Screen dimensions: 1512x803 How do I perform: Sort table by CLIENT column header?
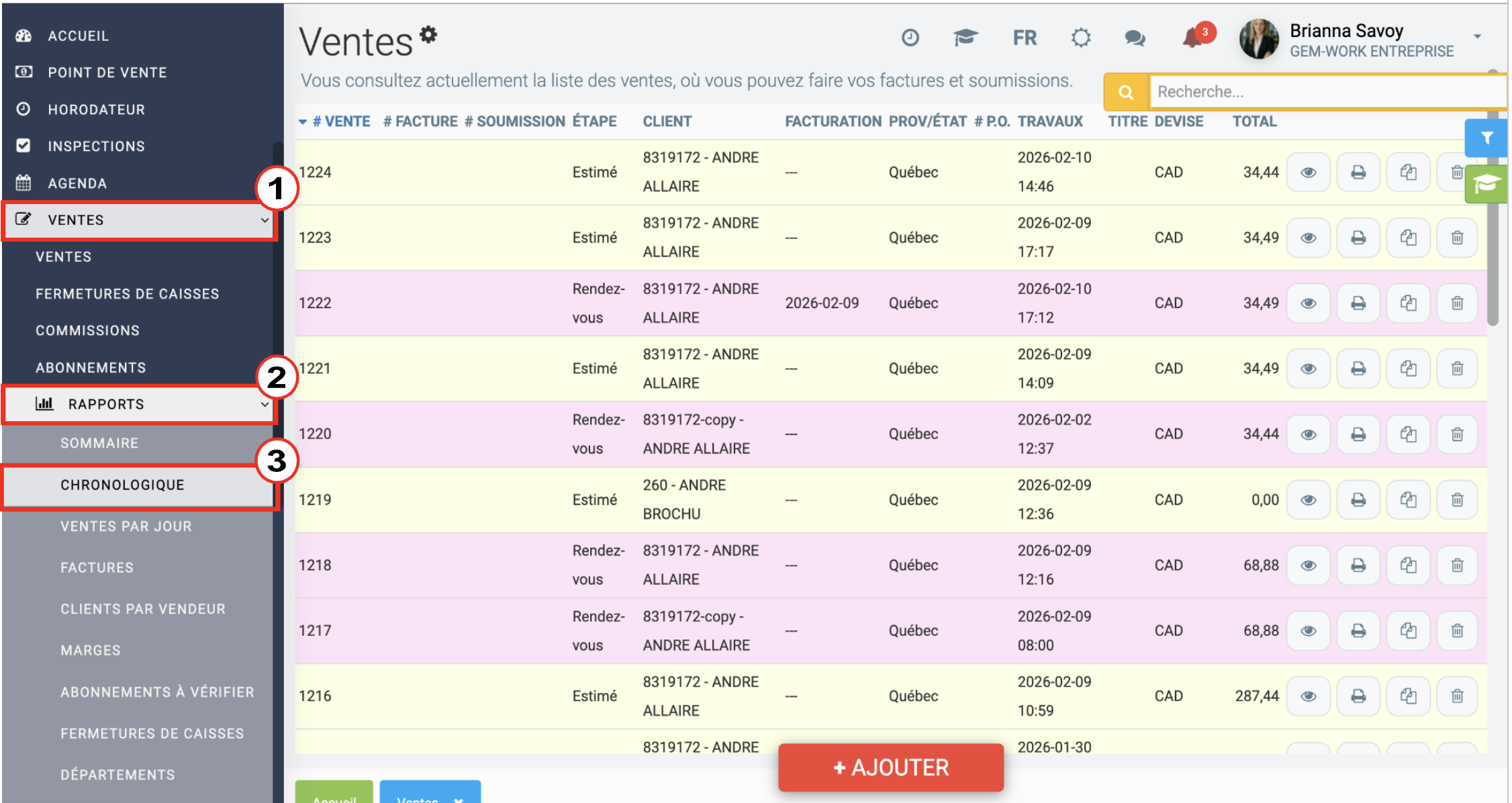[x=667, y=122]
